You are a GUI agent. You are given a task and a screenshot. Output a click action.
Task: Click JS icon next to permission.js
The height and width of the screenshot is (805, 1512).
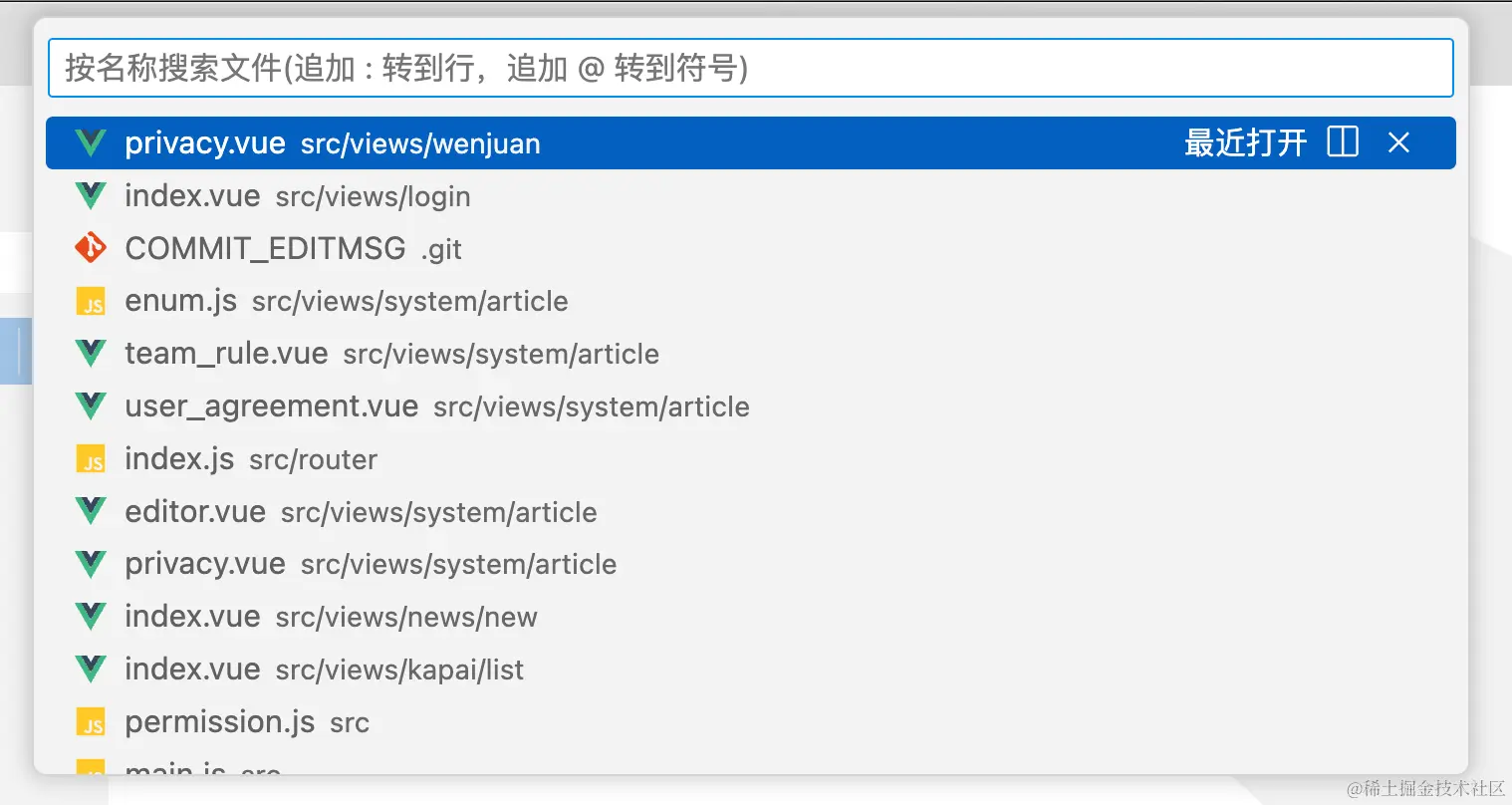coord(91,722)
